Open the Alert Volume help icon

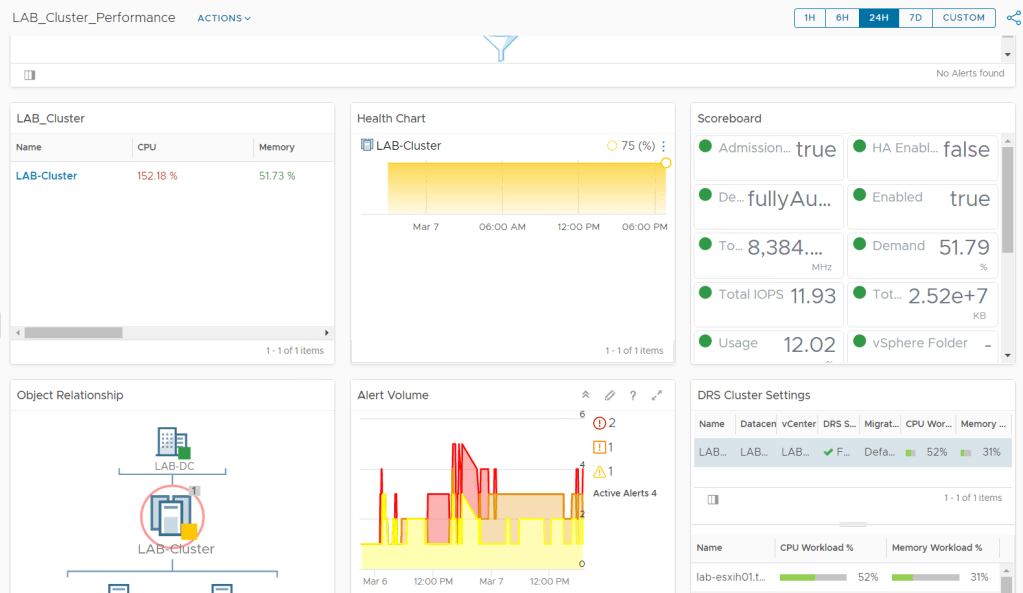[632, 396]
